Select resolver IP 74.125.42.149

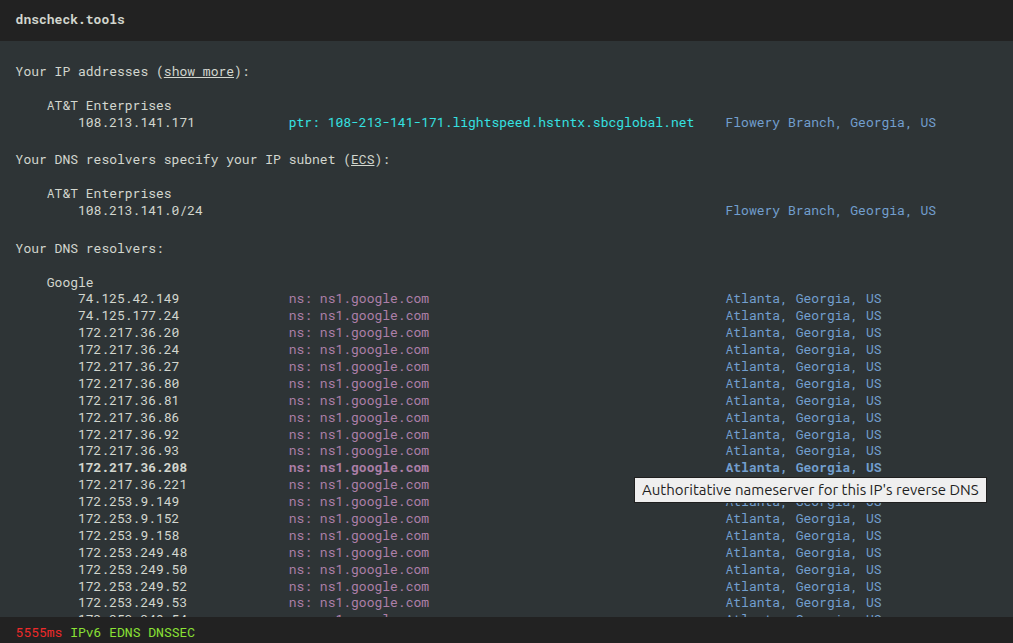(129, 299)
